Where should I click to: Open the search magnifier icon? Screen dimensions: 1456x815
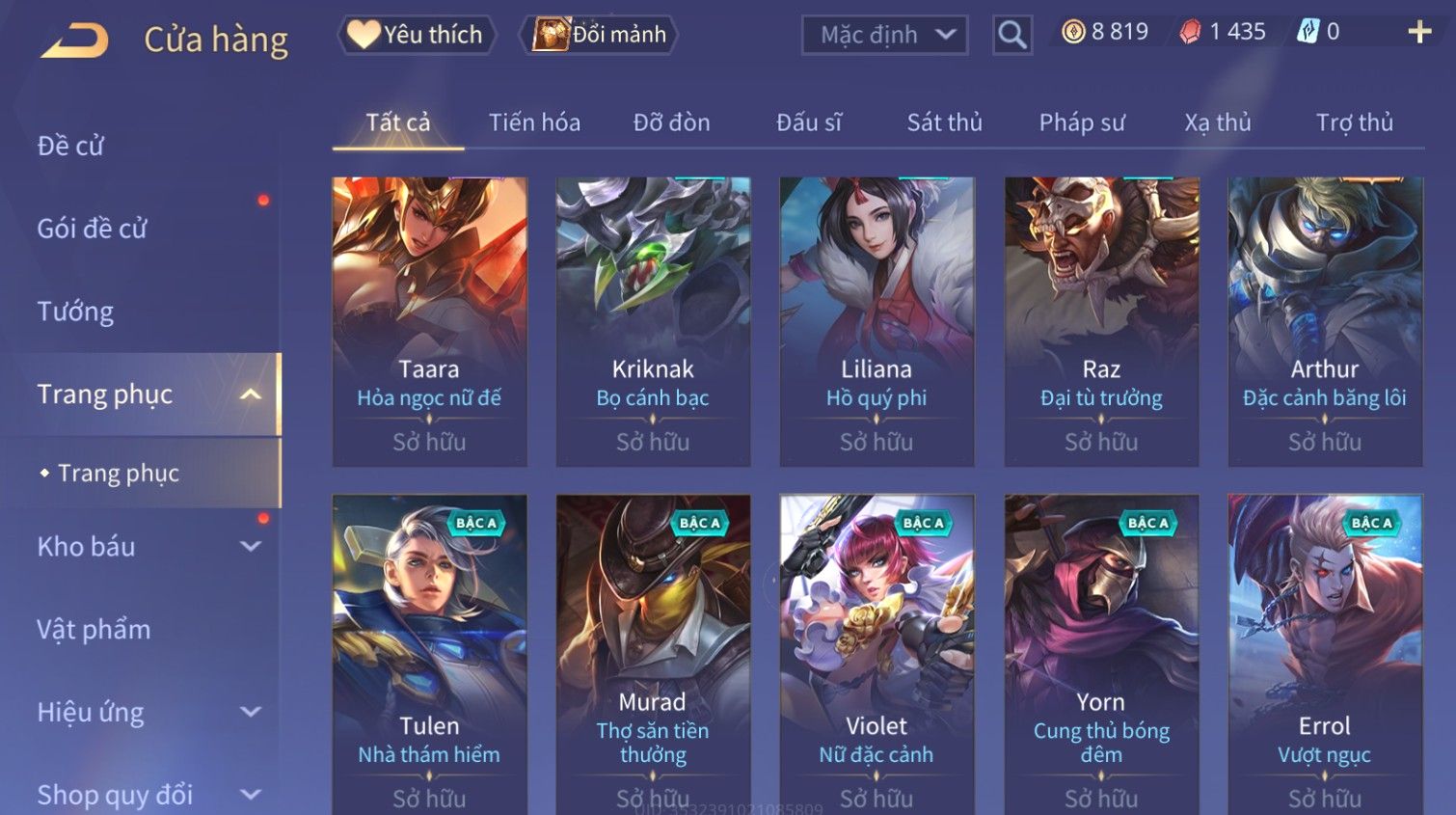[x=1012, y=35]
